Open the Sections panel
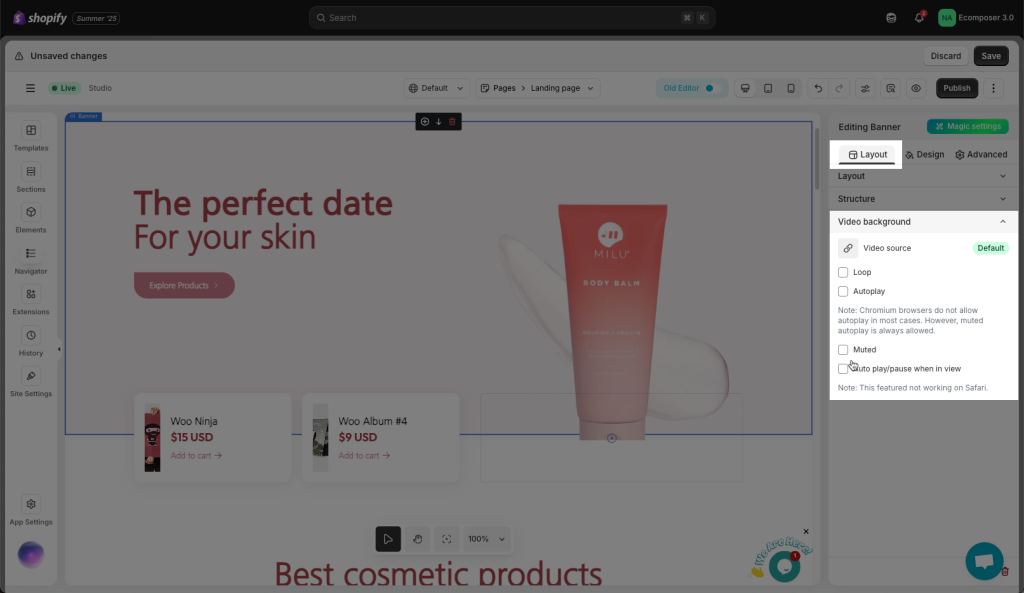 (x=31, y=178)
